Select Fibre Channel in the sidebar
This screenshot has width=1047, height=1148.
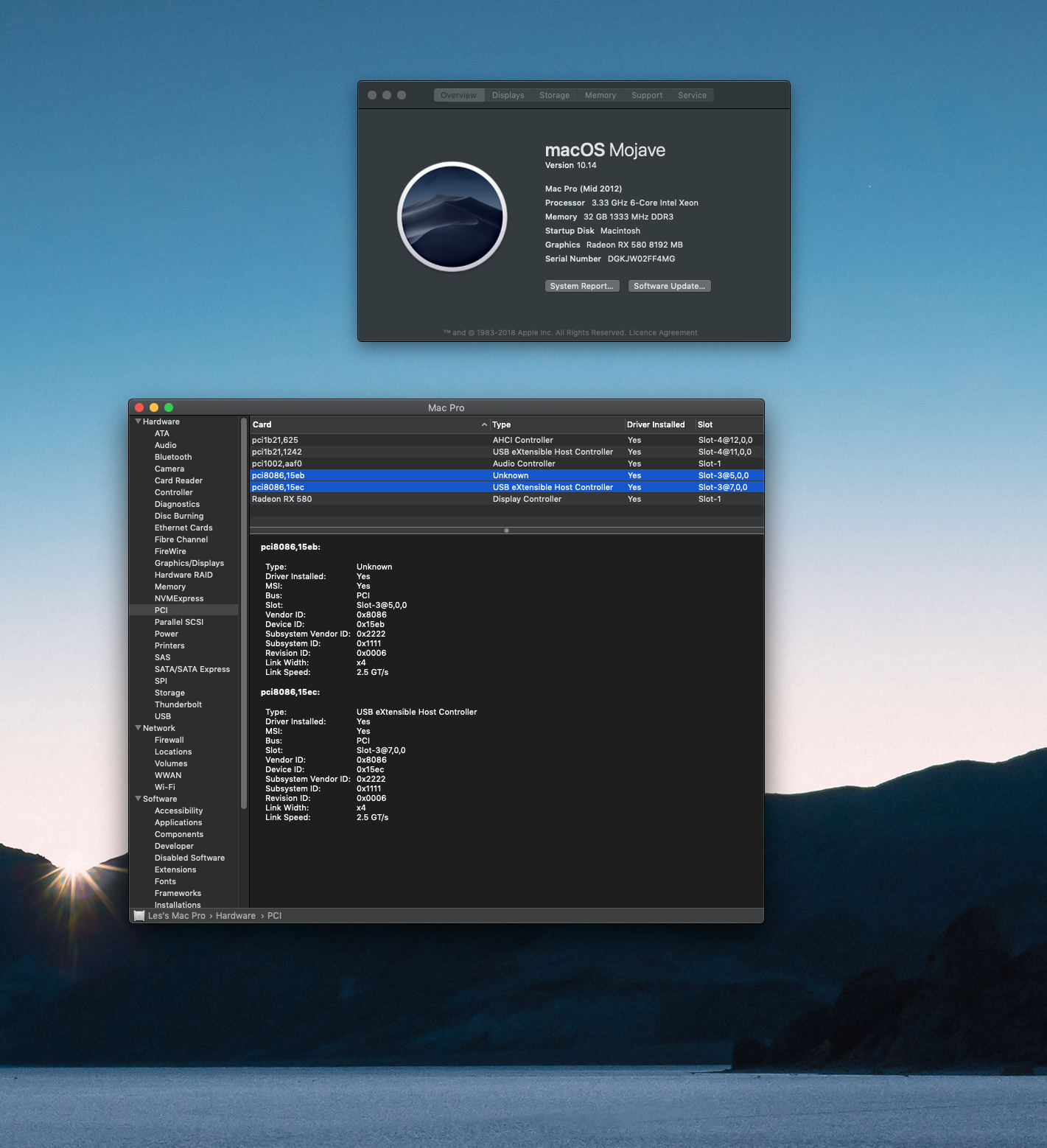point(181,539)
